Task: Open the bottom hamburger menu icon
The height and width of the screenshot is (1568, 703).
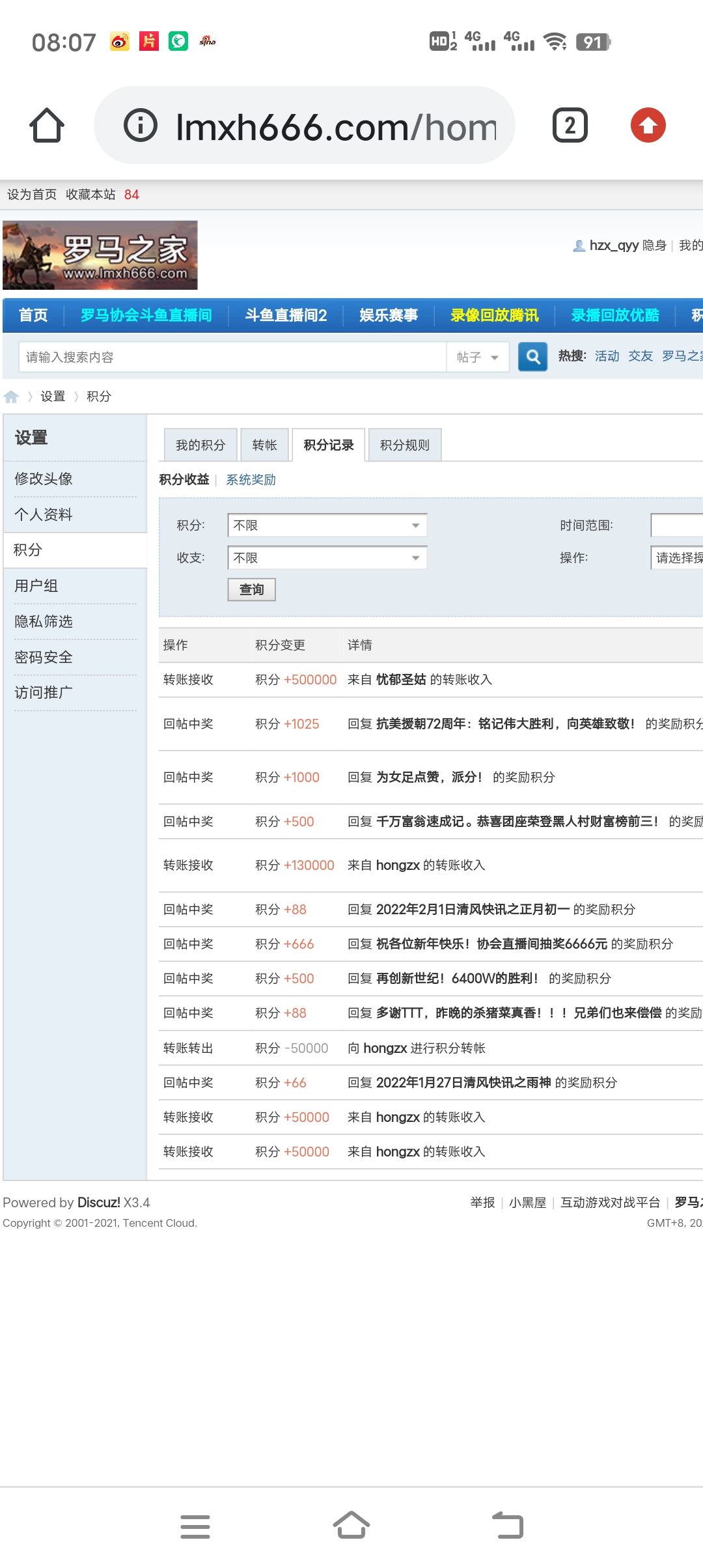Action: (x=195, y=1526)
